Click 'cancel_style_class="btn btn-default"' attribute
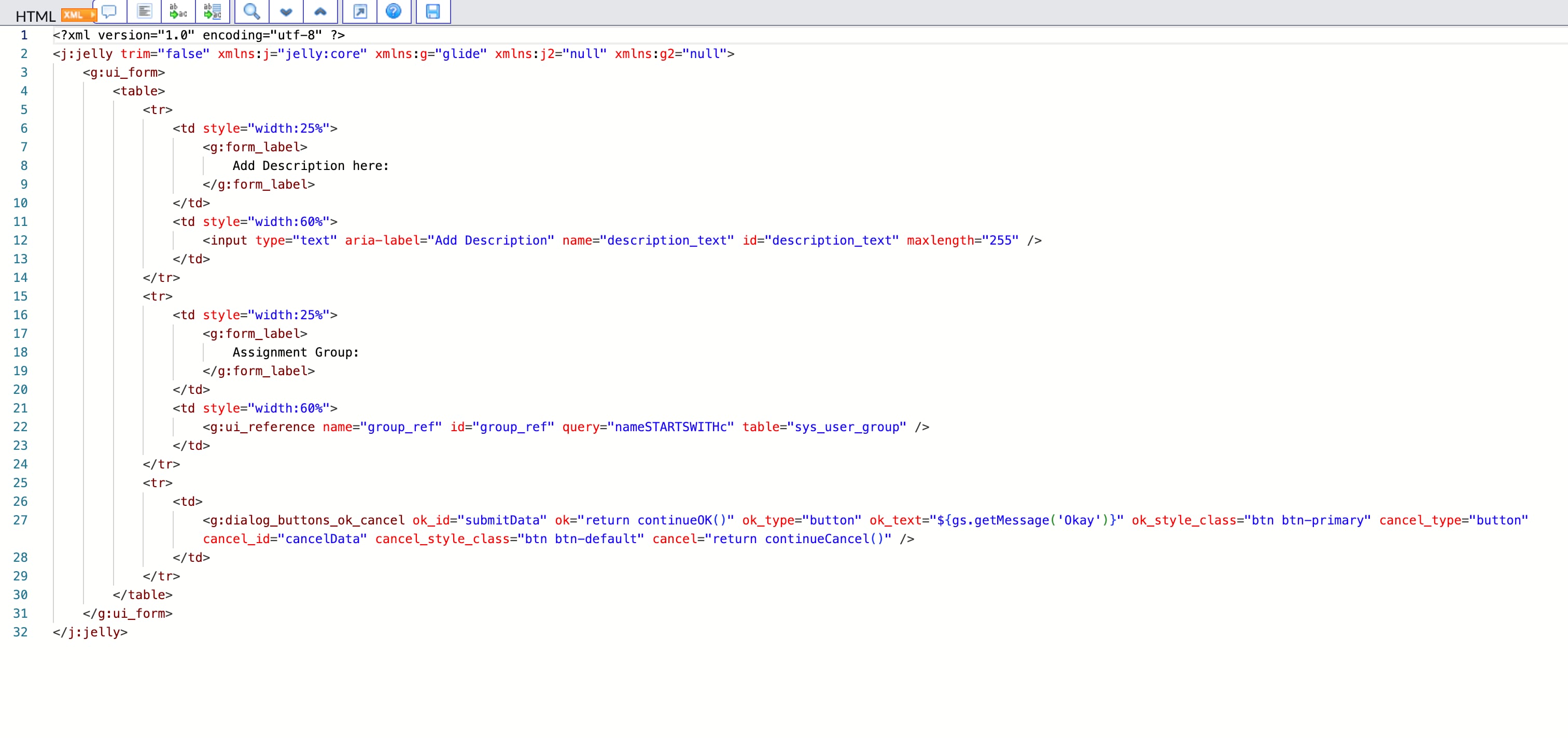1568x738 pixels. (x=510, y=539)
